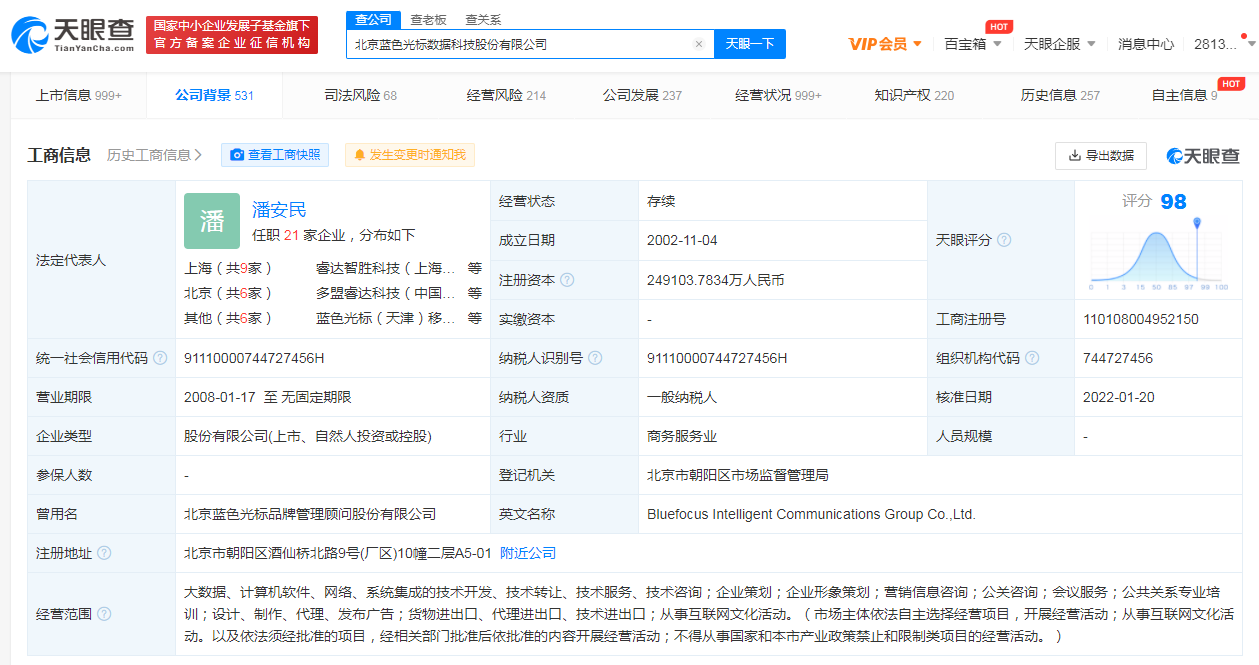Open 睿达智胜科技（上海… company link
Viewport: 1259px width, 665px height.
click(x=387, y=268)
